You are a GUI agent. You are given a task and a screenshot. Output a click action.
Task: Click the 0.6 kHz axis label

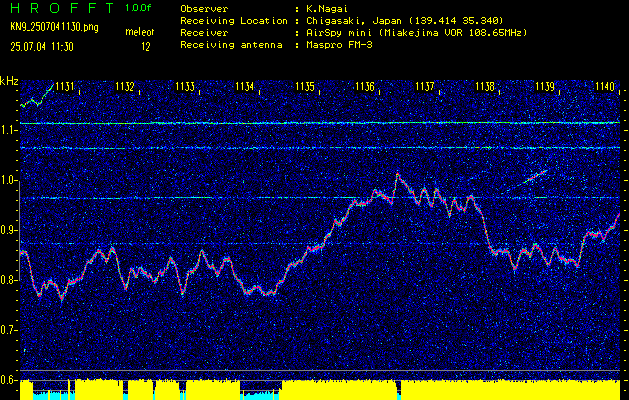click(9, 380)
